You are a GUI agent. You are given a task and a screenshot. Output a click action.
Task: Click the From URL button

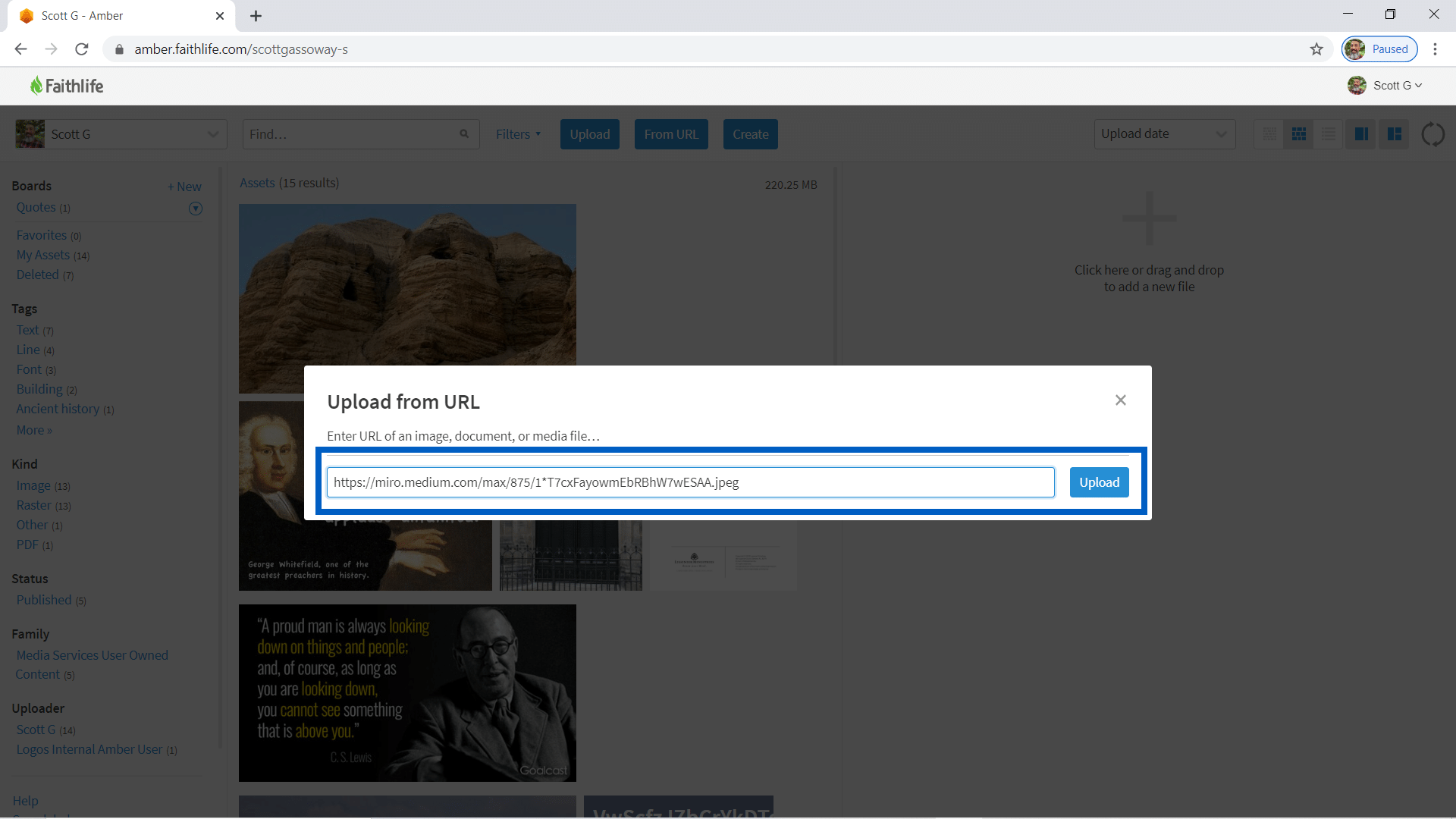671,134
